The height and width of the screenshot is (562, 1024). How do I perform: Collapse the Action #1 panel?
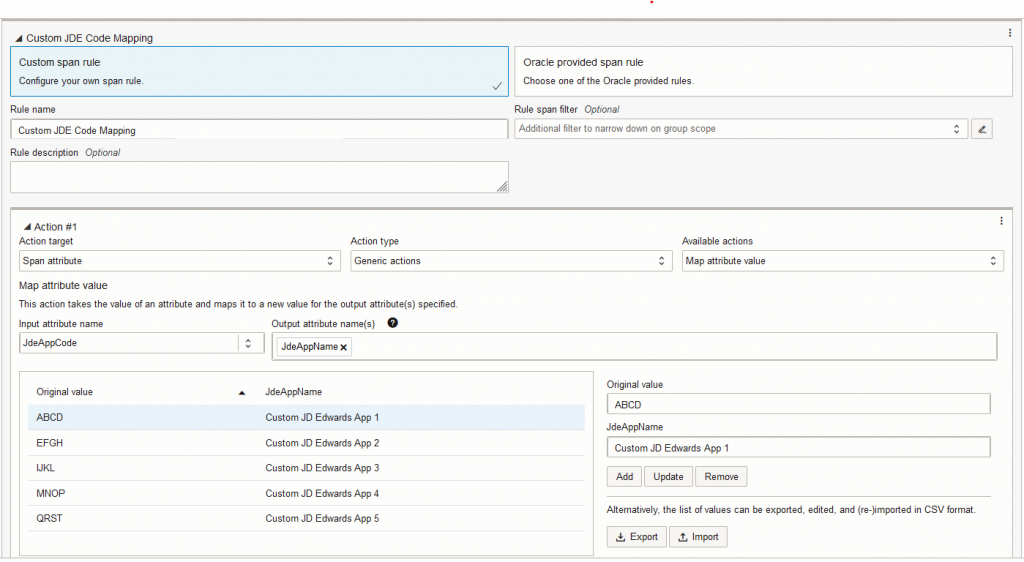pos(28,227)
